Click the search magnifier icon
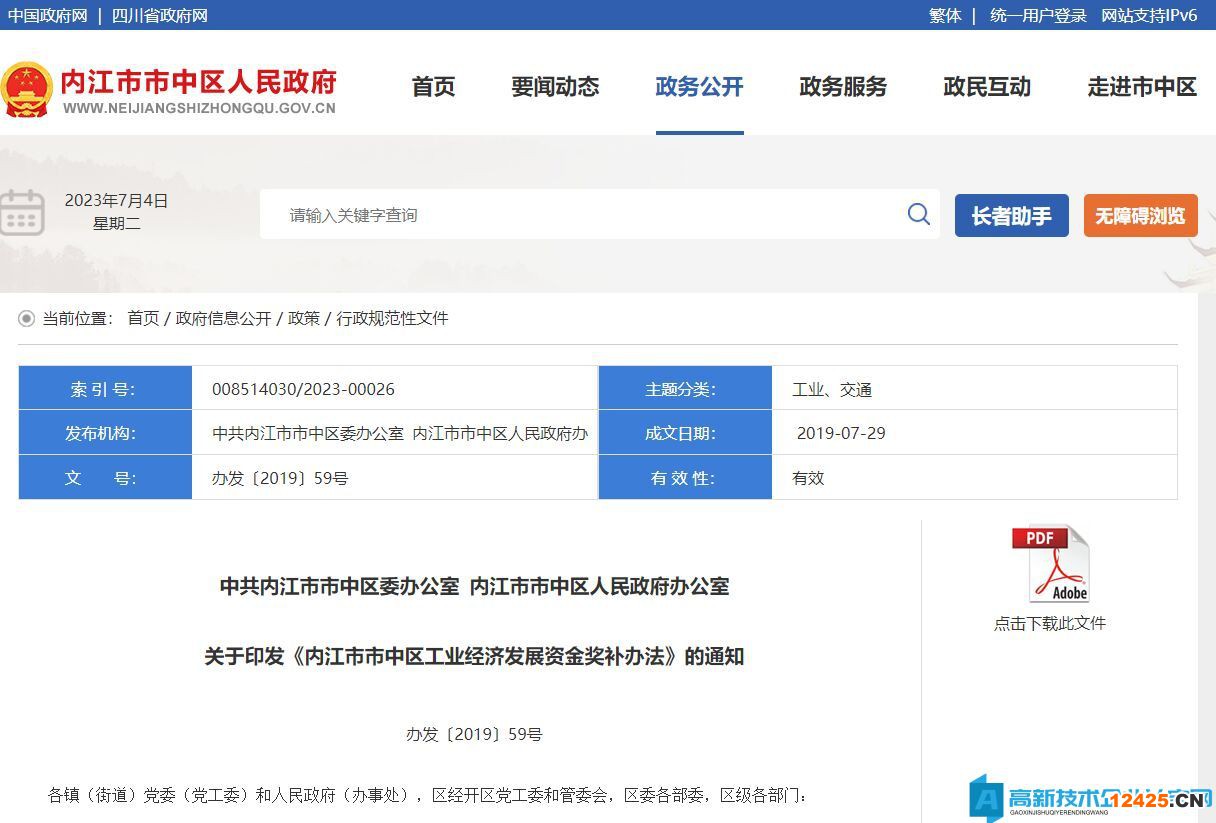The height and width of the screenshot is (823, 1216). pyautogui.click(x=918, y=214)
